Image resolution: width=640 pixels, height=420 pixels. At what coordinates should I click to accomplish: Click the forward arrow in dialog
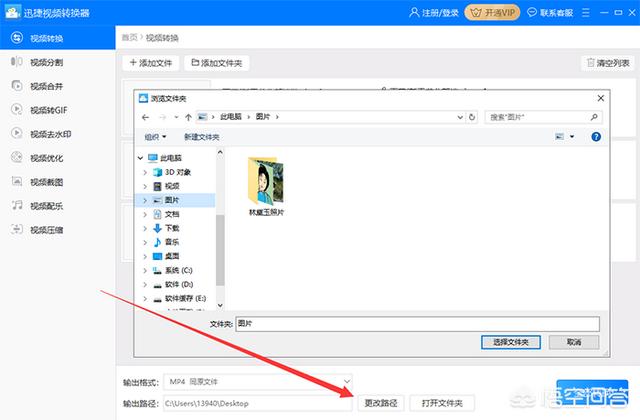click(162, 117)
